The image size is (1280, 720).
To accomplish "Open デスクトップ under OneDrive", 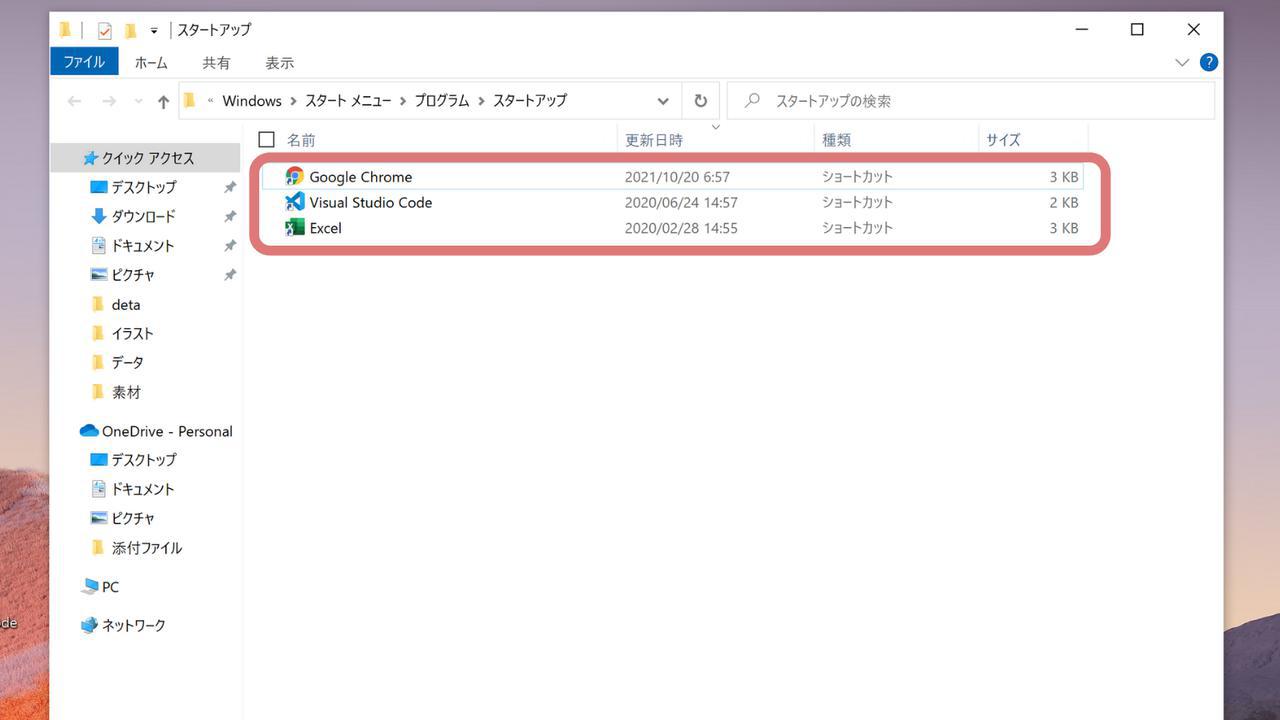I will (x=143, y=460).
